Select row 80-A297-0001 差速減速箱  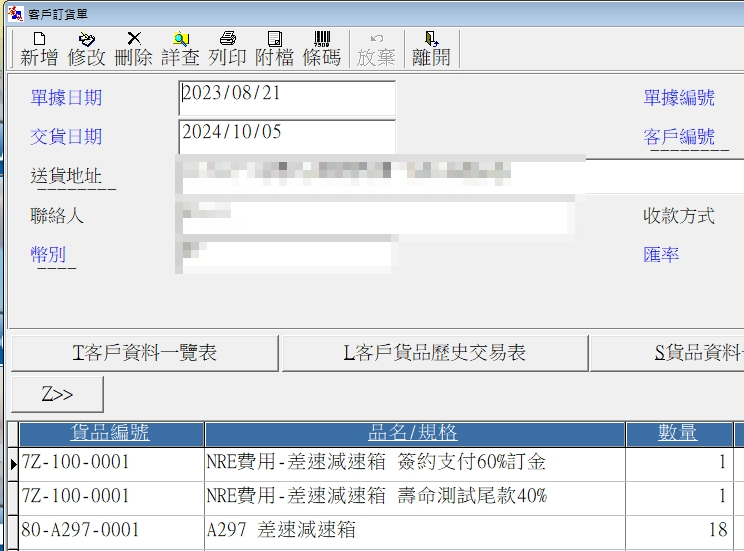click(x=280, y=530)
